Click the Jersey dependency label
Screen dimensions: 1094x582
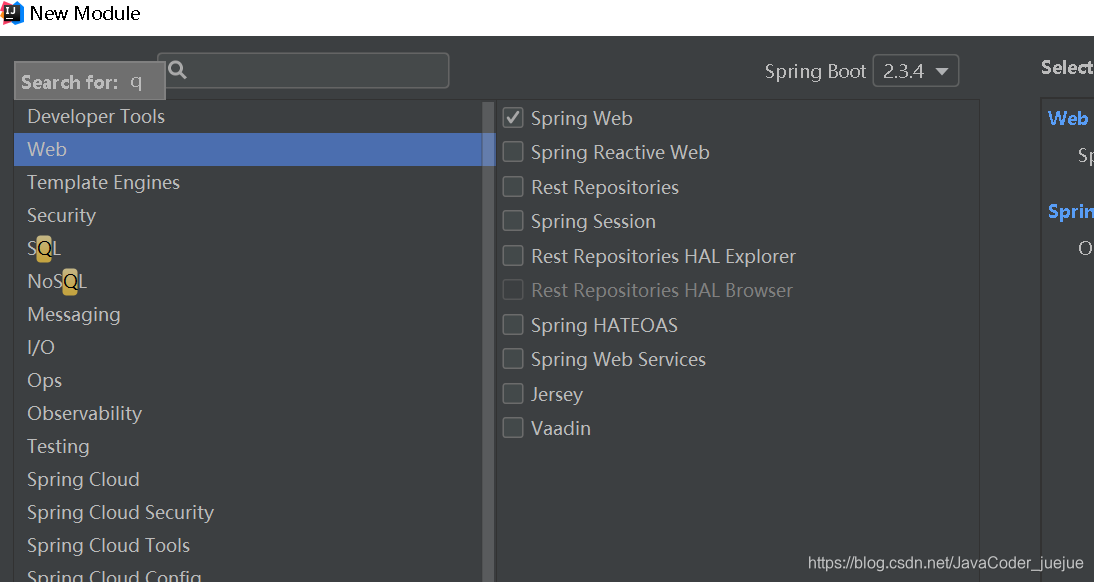point(557,394)
